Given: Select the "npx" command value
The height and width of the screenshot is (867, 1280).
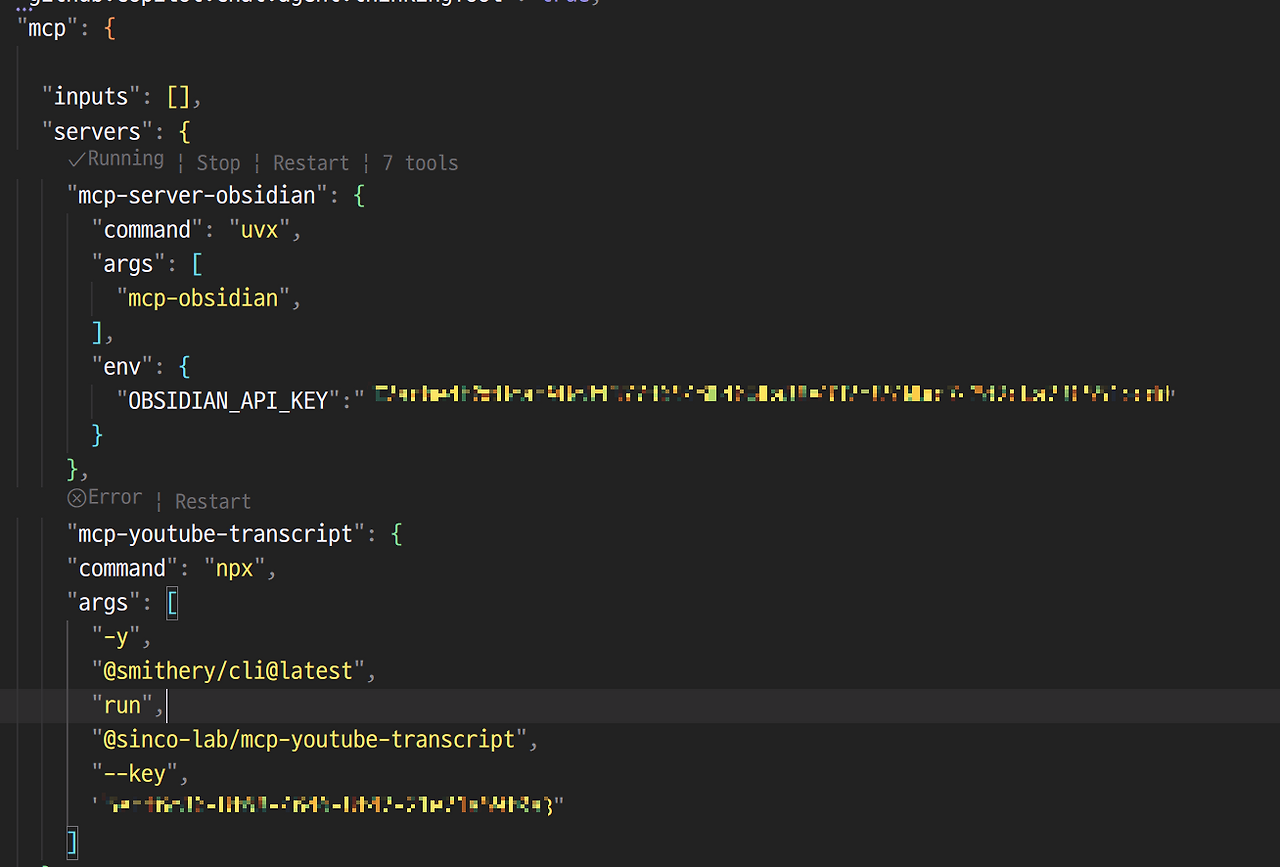Looking at the screenshot, I should click(x=234, y=567).
